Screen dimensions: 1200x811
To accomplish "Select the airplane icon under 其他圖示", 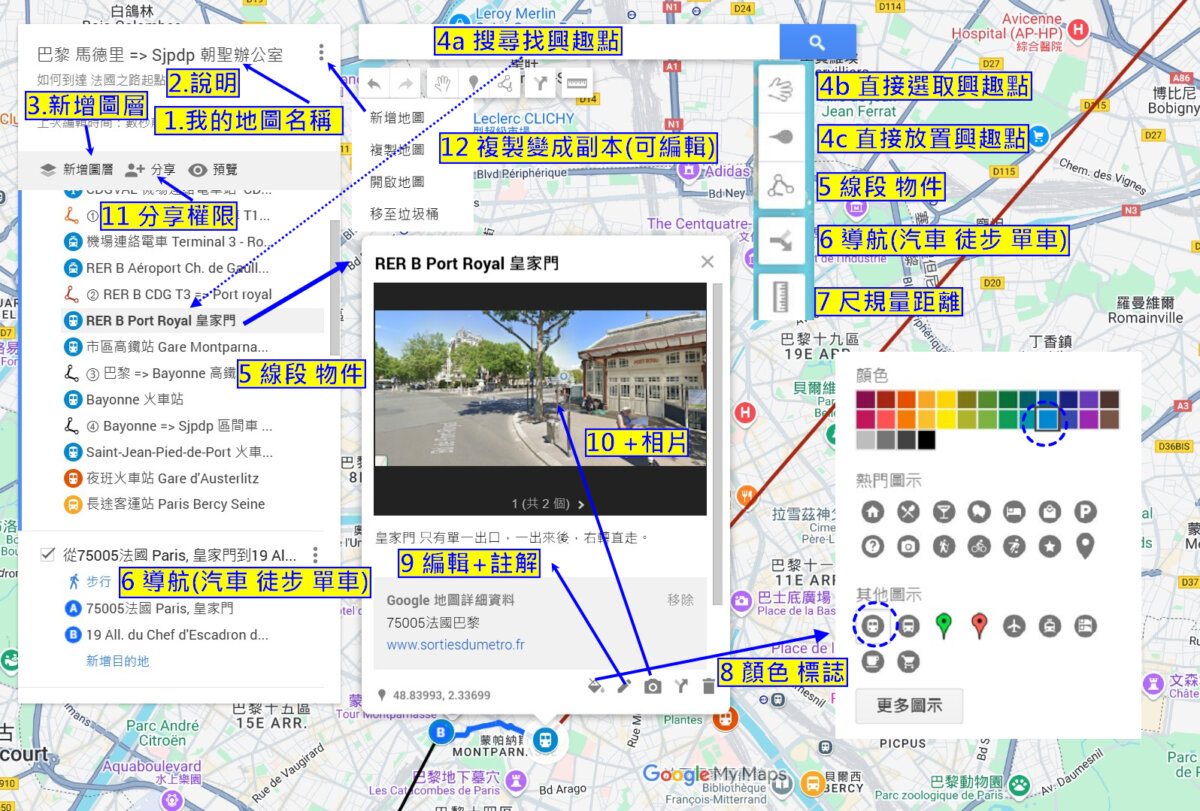I will (x=1015, y=626).
